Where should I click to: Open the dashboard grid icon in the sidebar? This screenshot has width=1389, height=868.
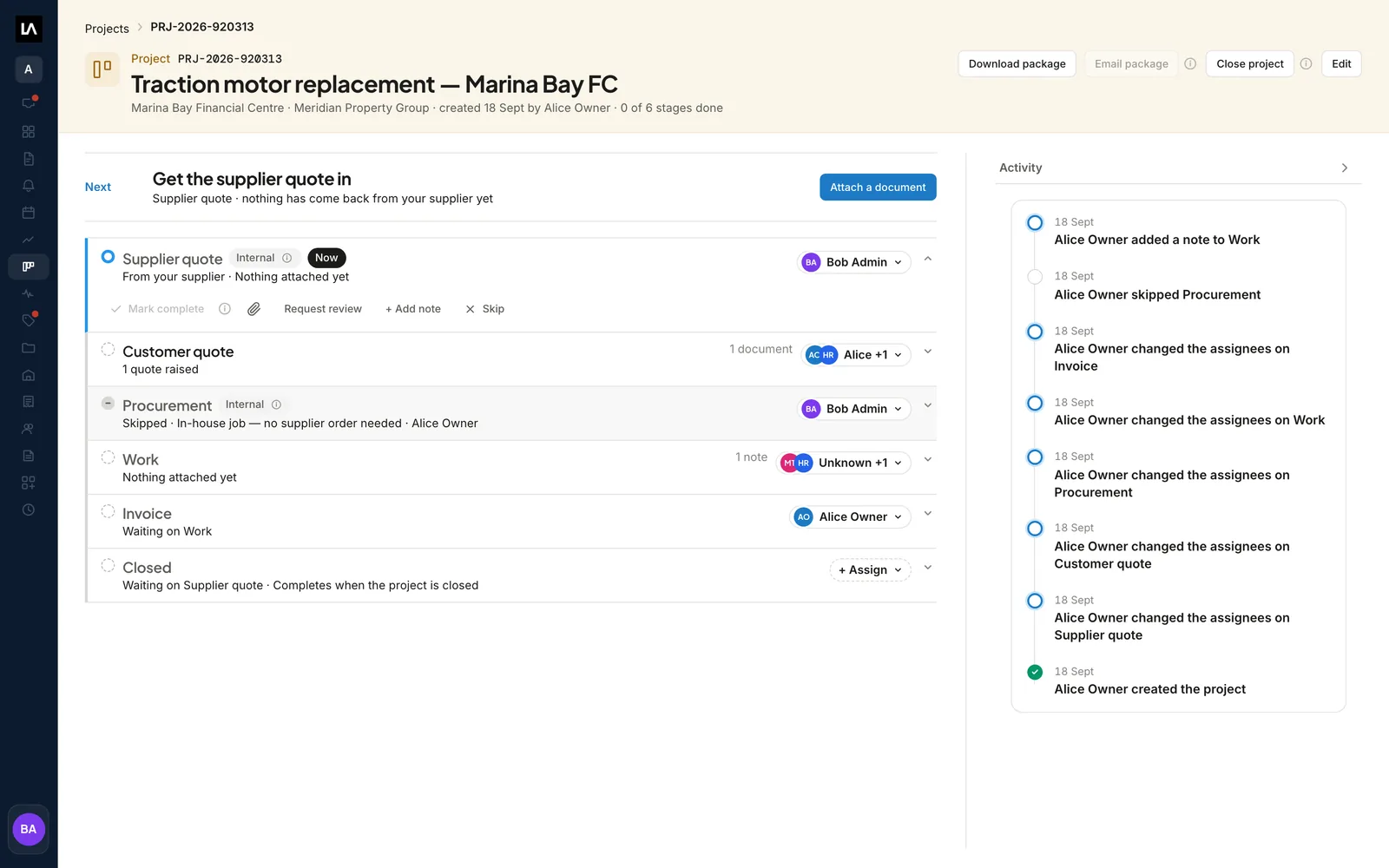click(x=29, y=132)
